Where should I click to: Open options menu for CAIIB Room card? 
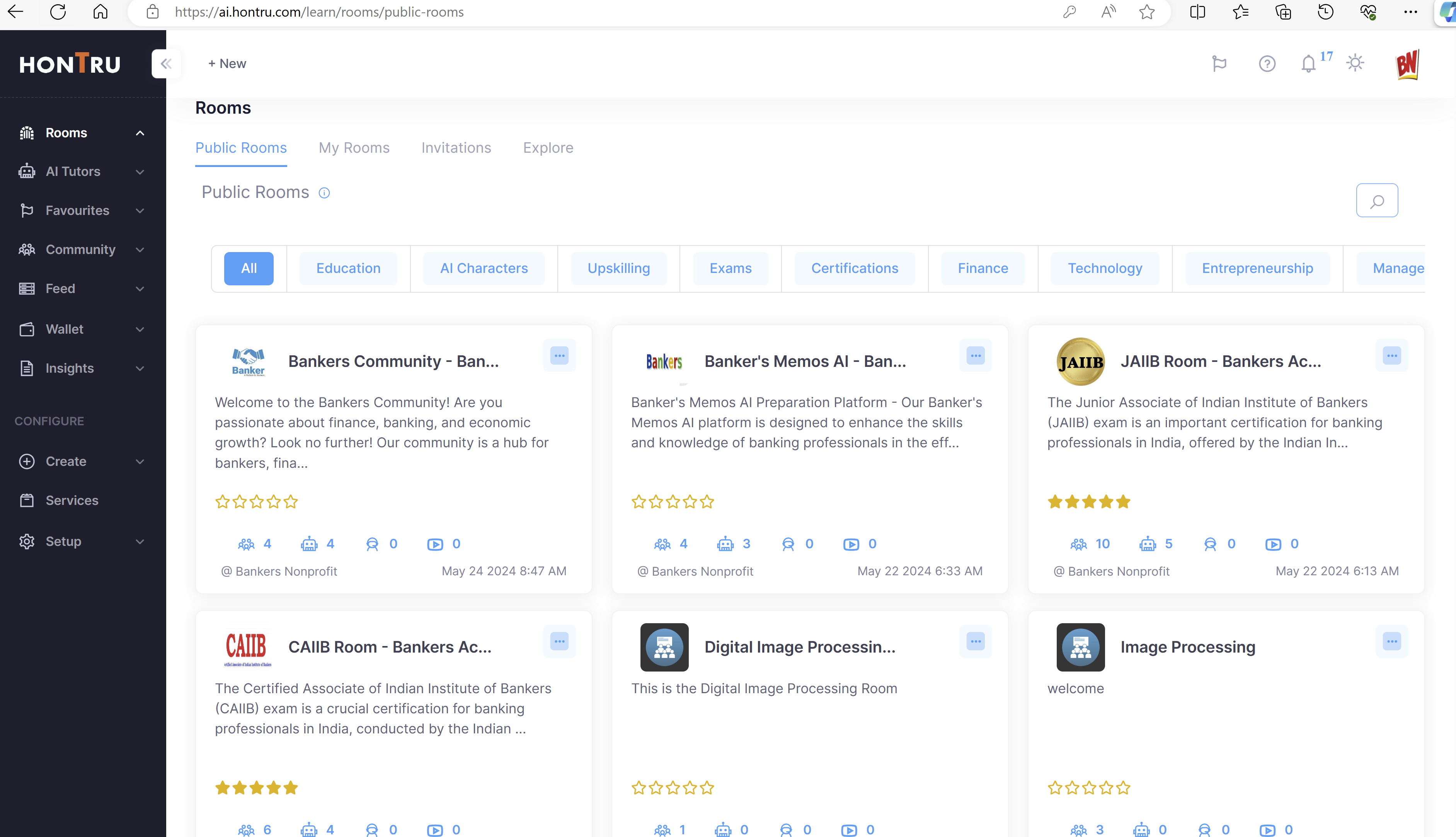point(559,641)
